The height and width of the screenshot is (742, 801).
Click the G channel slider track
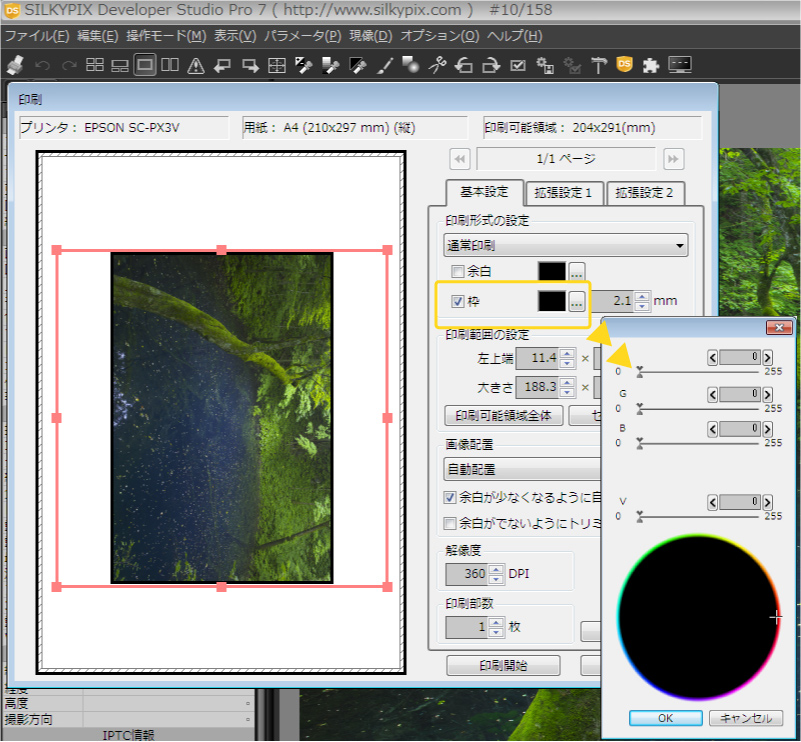pos(698,410)
